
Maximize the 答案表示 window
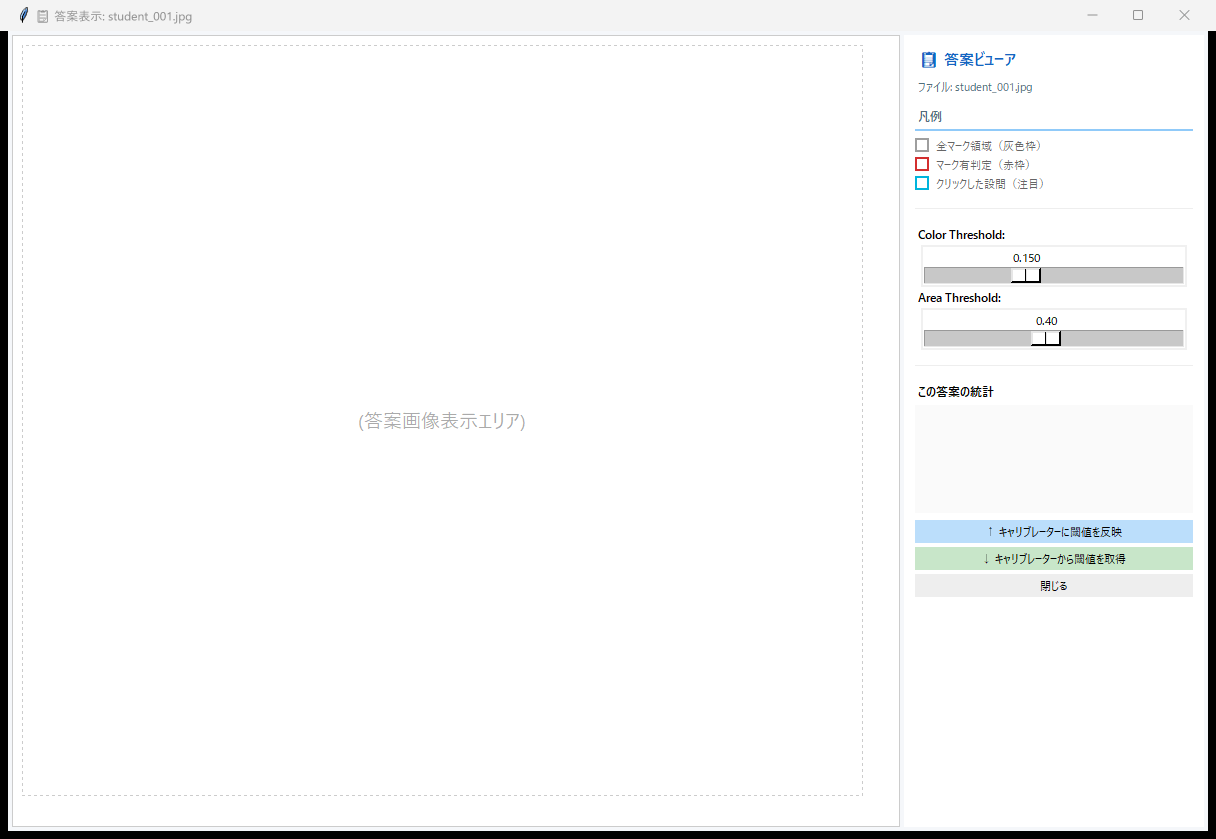pos(1137,15)
